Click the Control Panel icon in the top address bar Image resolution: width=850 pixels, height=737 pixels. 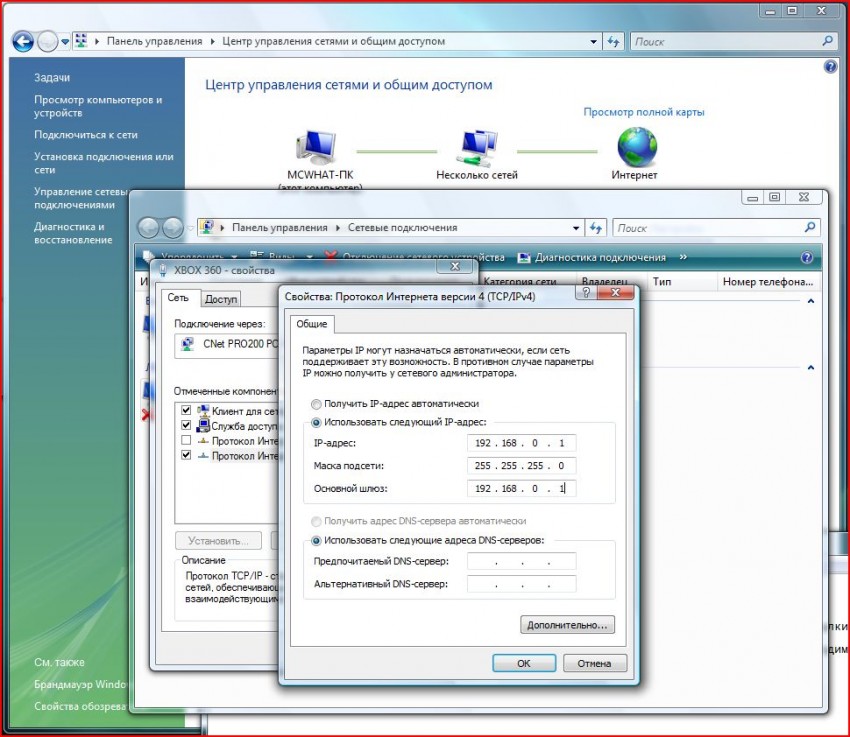[81, 41]
